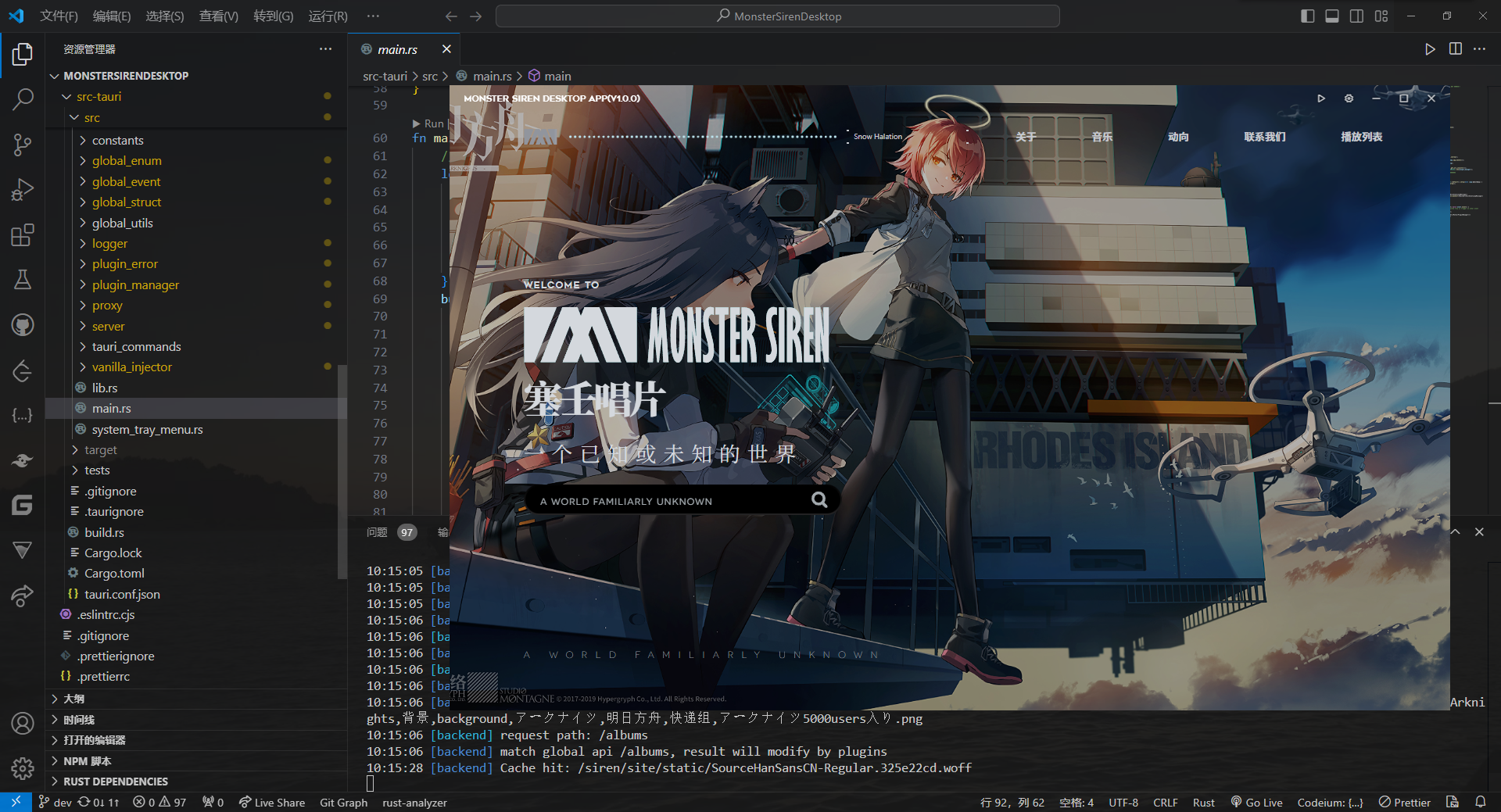Click the UTF-8 encoding in status bar
This screenshot has width=1501, height=812.
click(1123, 803)
